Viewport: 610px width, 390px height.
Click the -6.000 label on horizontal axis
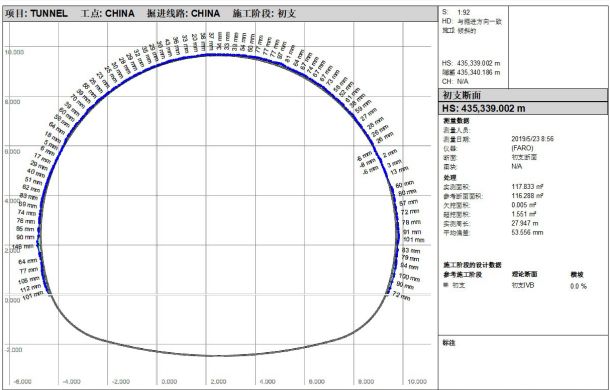click(x=22, y=381)
